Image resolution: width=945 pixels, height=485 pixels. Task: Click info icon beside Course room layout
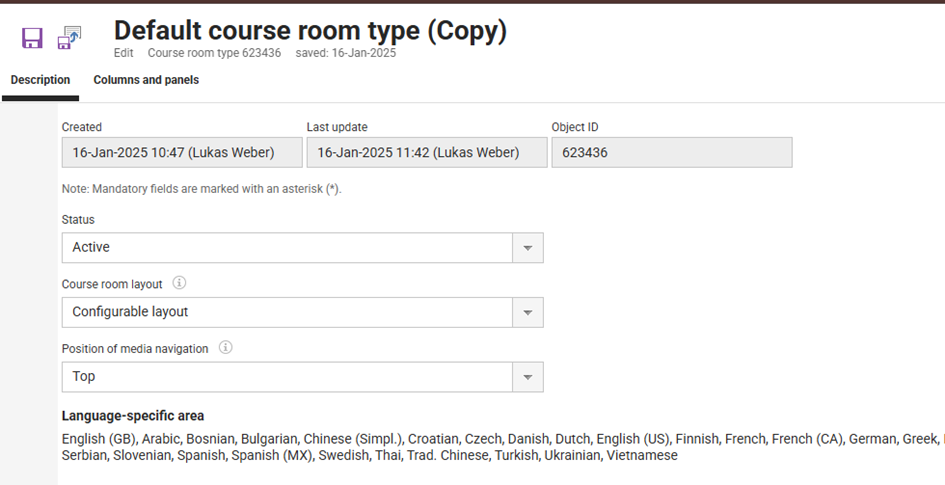[x=180, y=283]
